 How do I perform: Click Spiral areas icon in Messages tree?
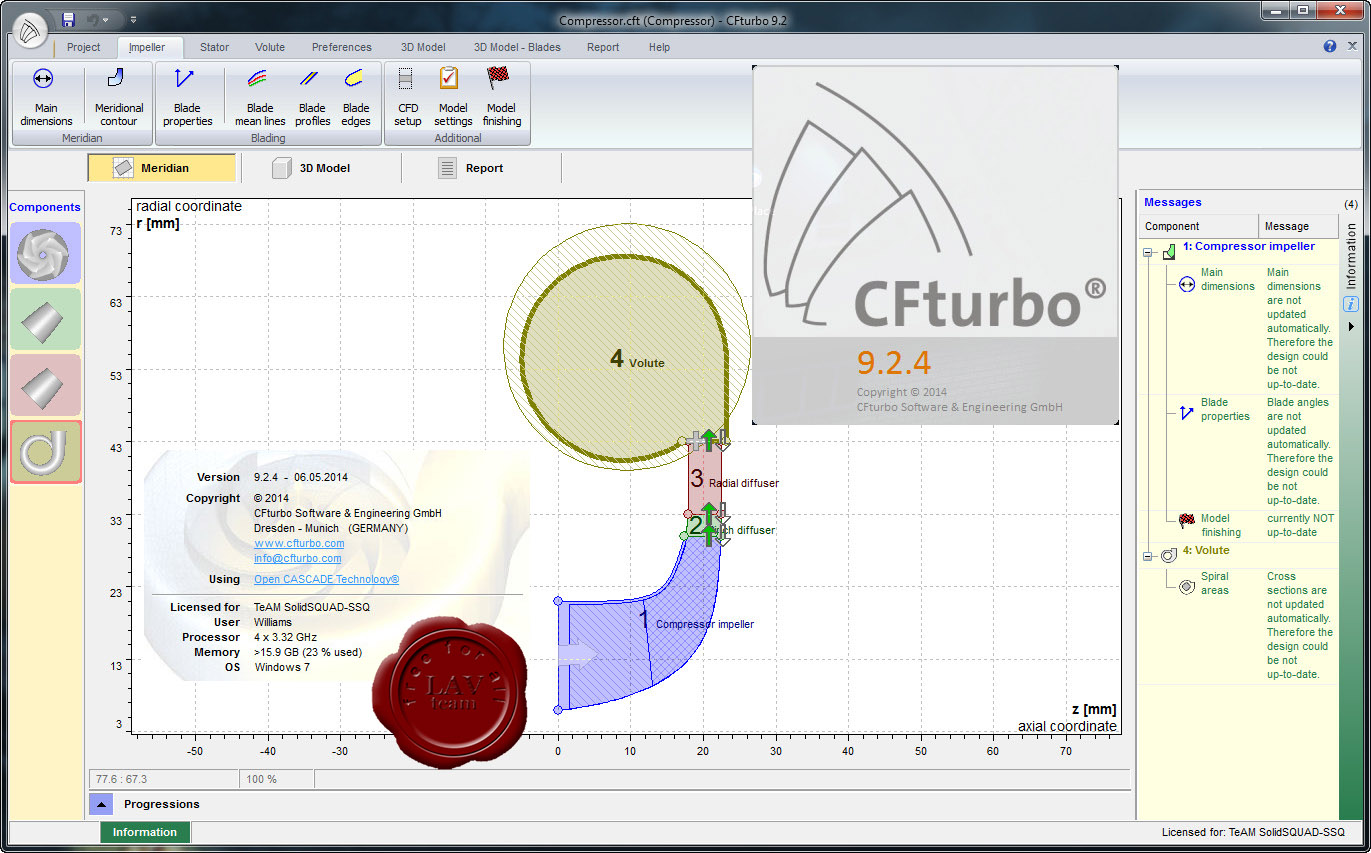[1188, 588]
